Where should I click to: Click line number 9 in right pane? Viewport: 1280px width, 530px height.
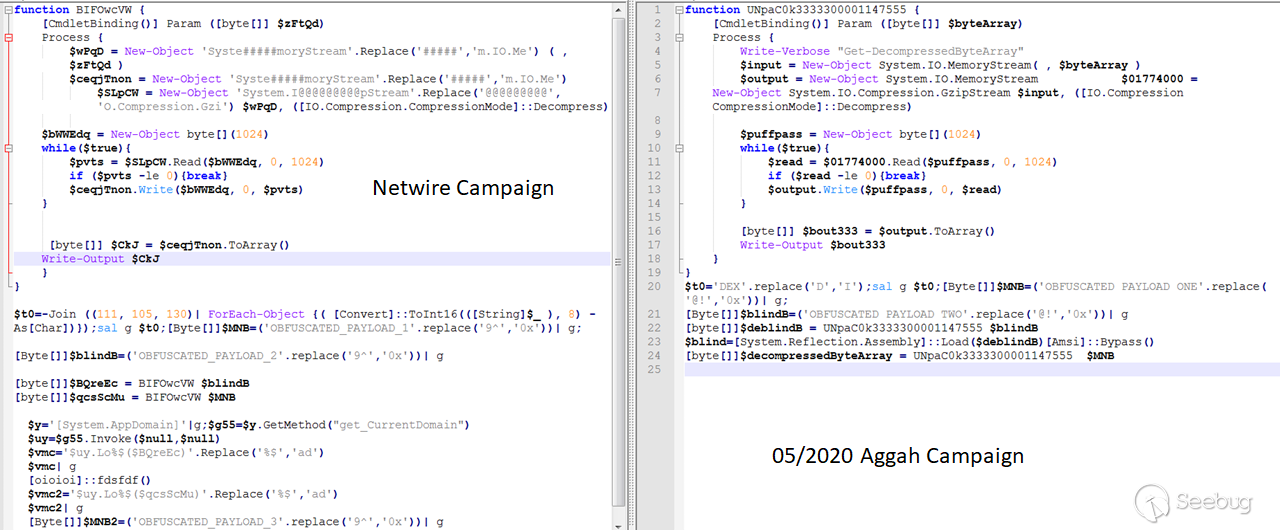coord(656,134)
